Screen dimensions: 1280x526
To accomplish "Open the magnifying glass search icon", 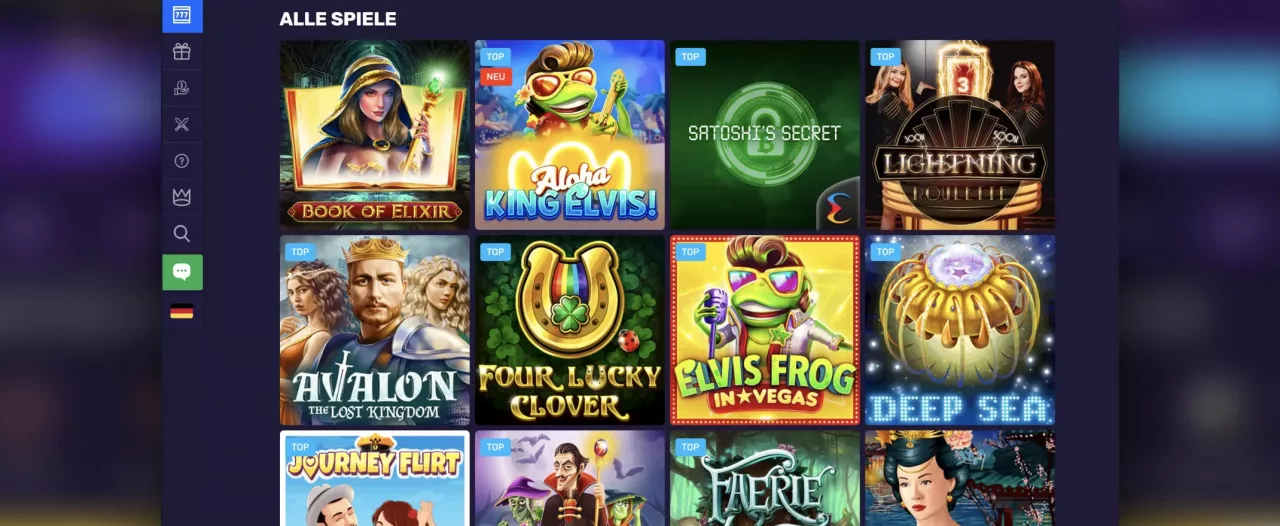I will tap(182, 234).
